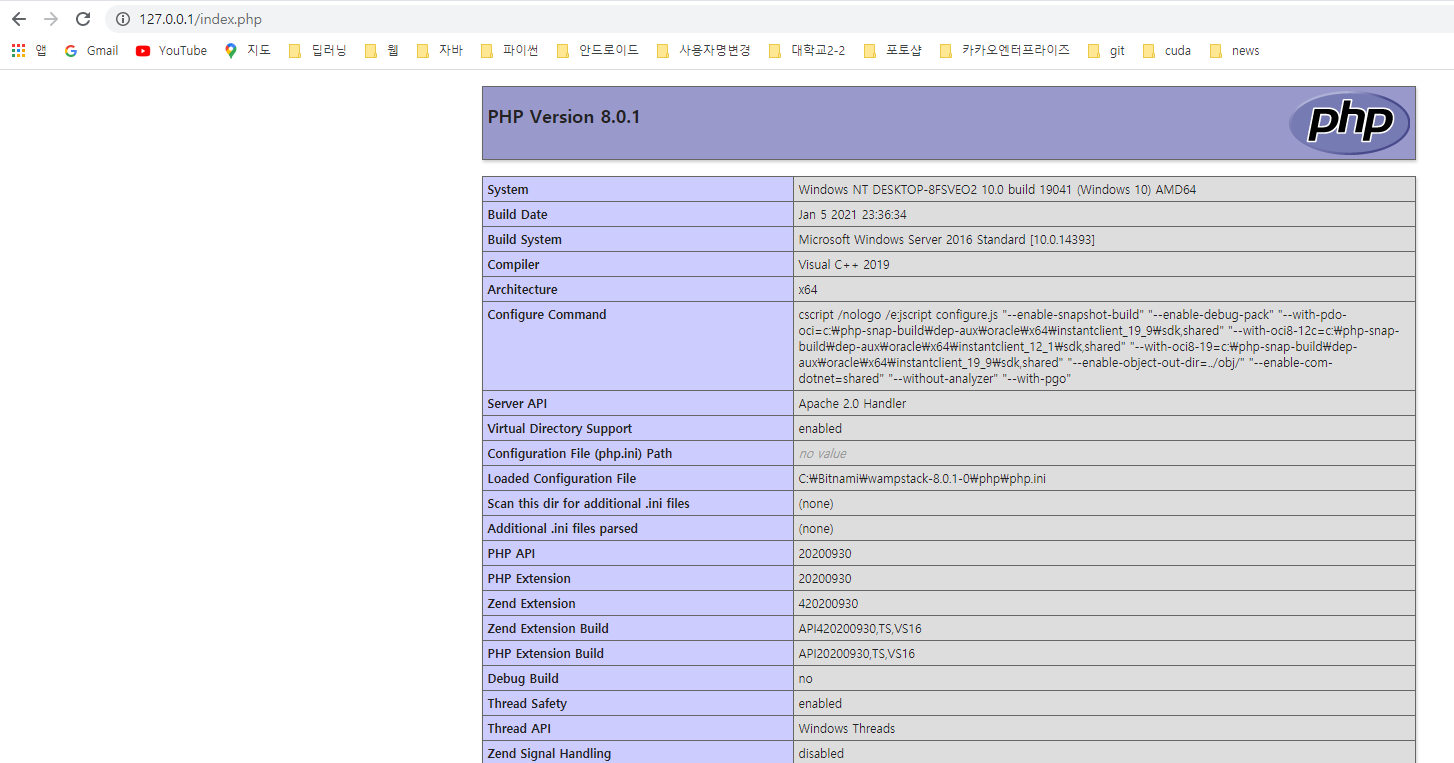Click the Visual C++ 2019 compiler value
The width and height of the screenshot is (1454, 763).
click(844, 265)
